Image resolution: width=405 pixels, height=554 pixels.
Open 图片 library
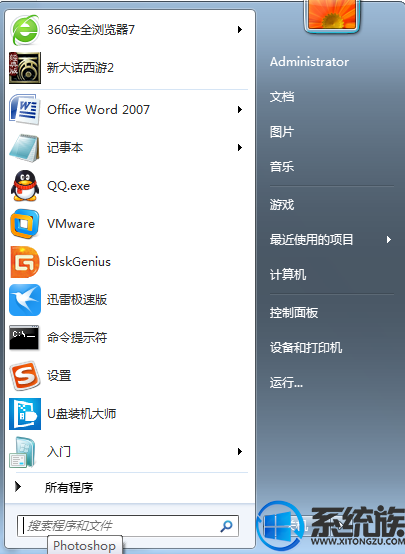click(282, 132)
